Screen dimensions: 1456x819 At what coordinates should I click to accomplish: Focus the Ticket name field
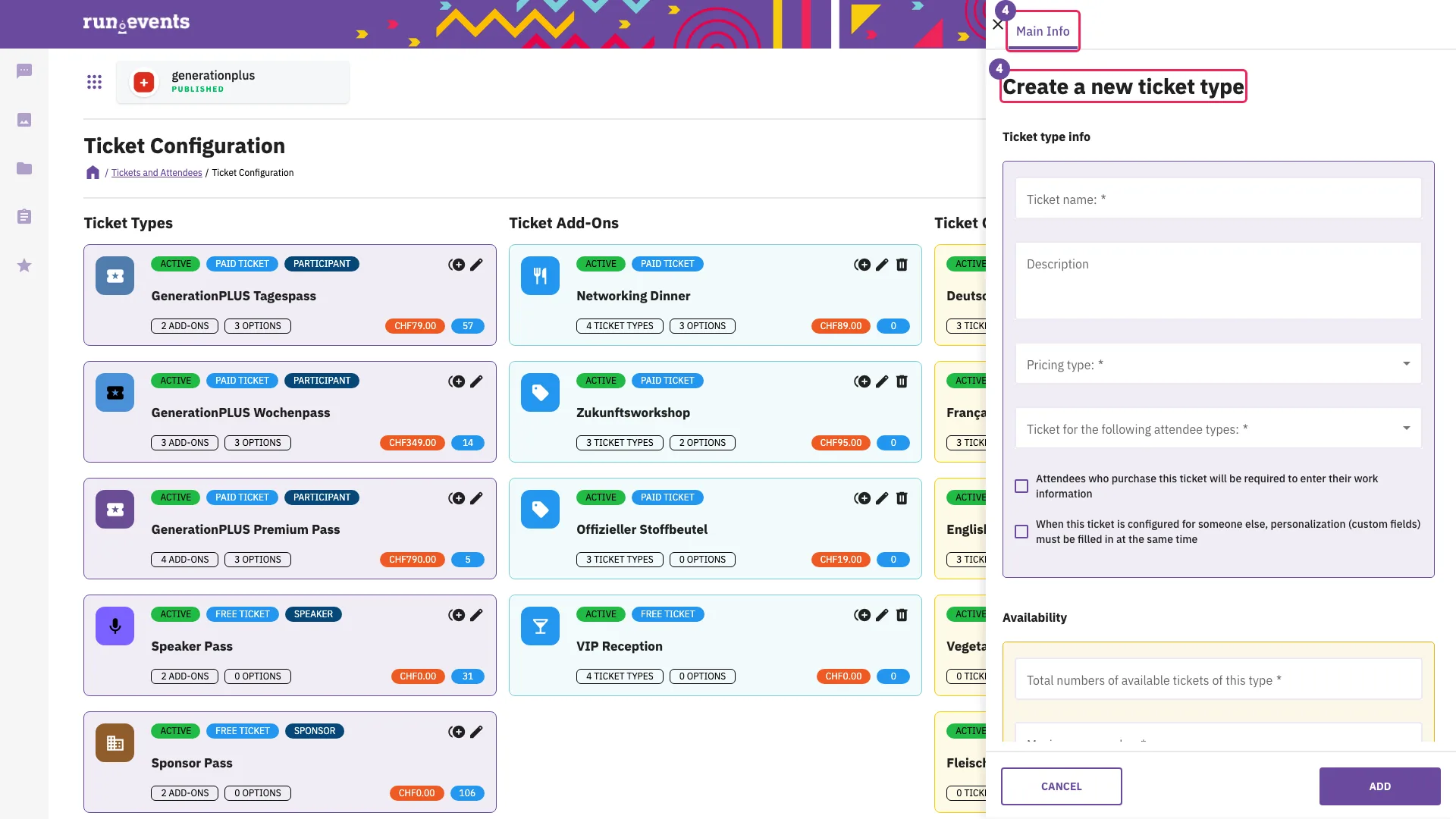(x=1218, y=199)
